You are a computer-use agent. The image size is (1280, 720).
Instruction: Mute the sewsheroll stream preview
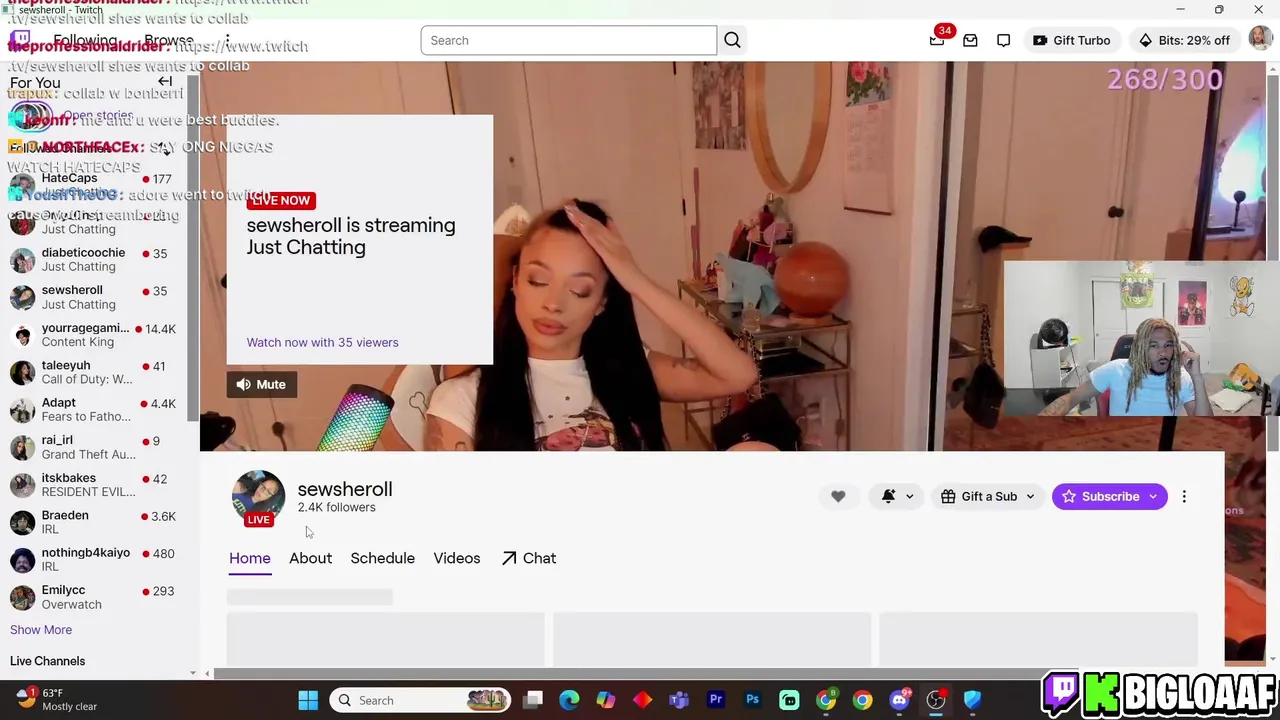coord(262,384)
